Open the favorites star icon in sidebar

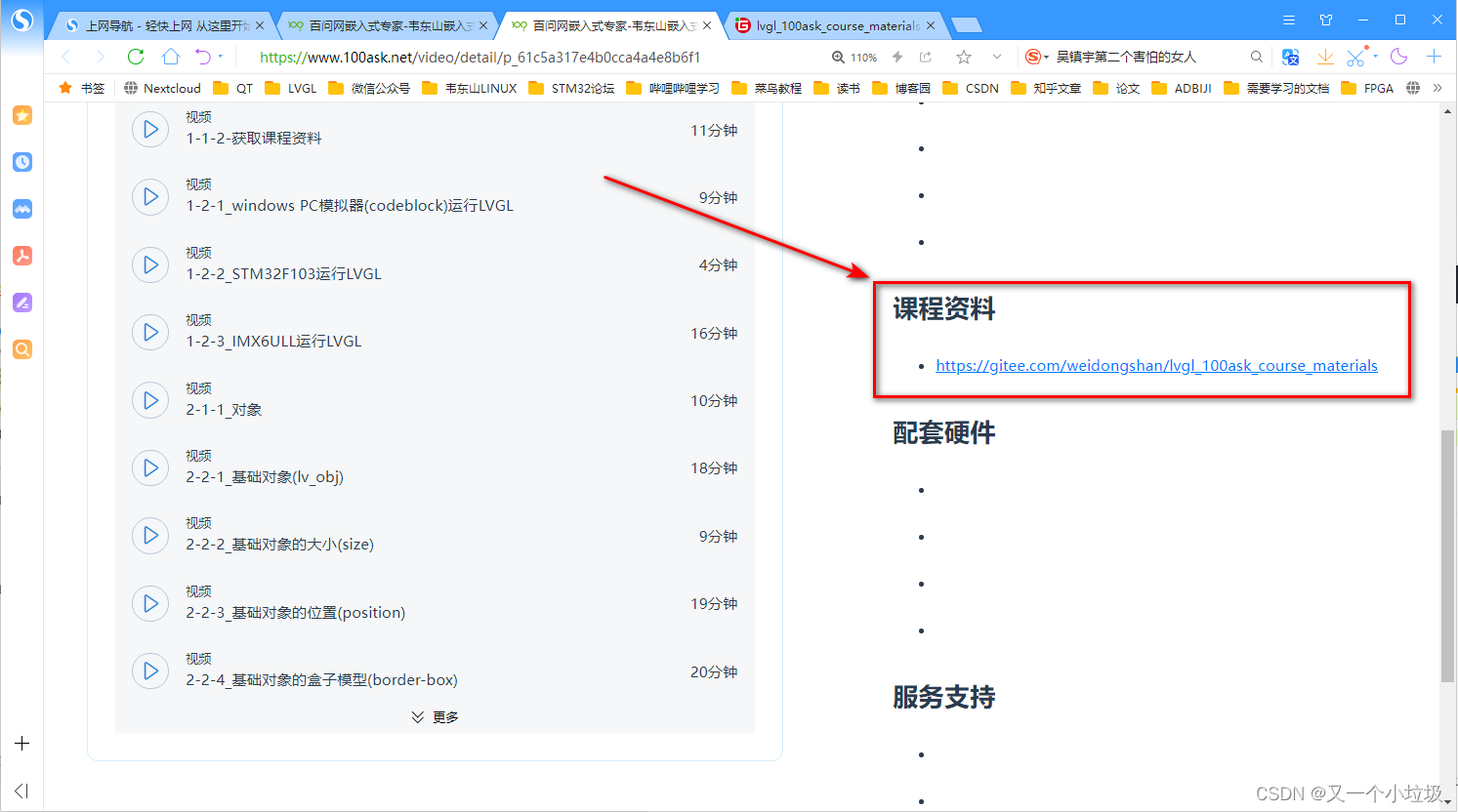21,115
